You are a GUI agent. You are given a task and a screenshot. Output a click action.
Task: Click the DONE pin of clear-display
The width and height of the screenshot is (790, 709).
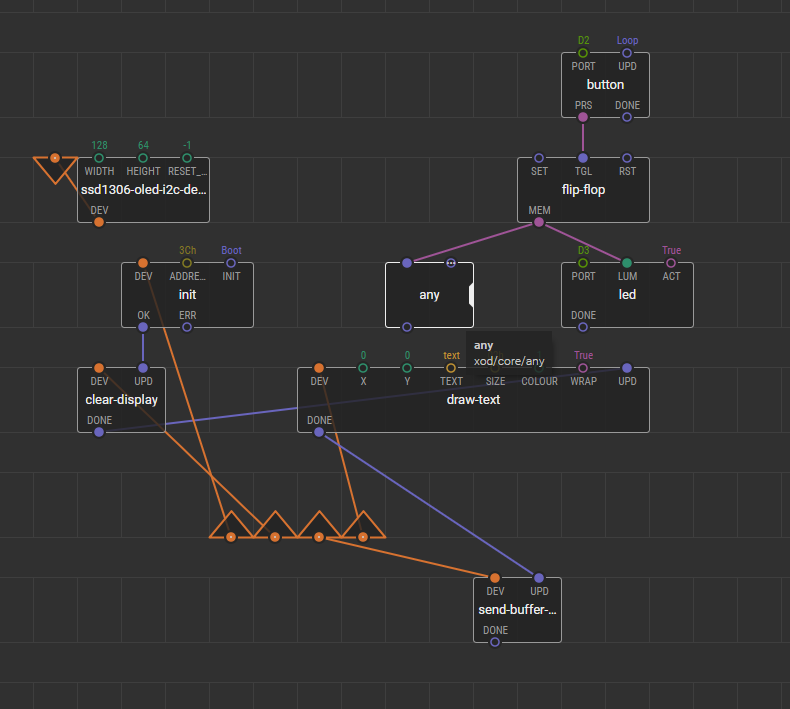(x=99, y=432)
